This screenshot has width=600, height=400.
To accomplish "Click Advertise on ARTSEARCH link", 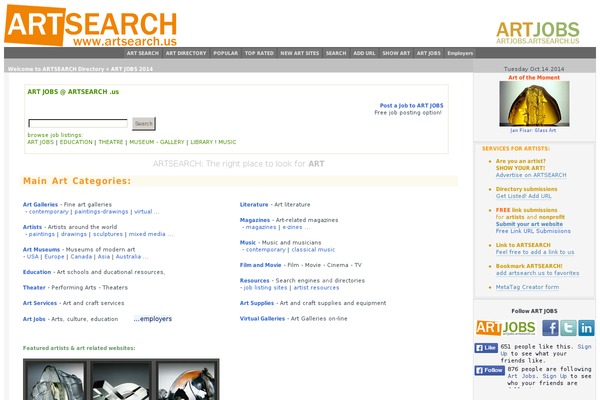I will 531,175.
